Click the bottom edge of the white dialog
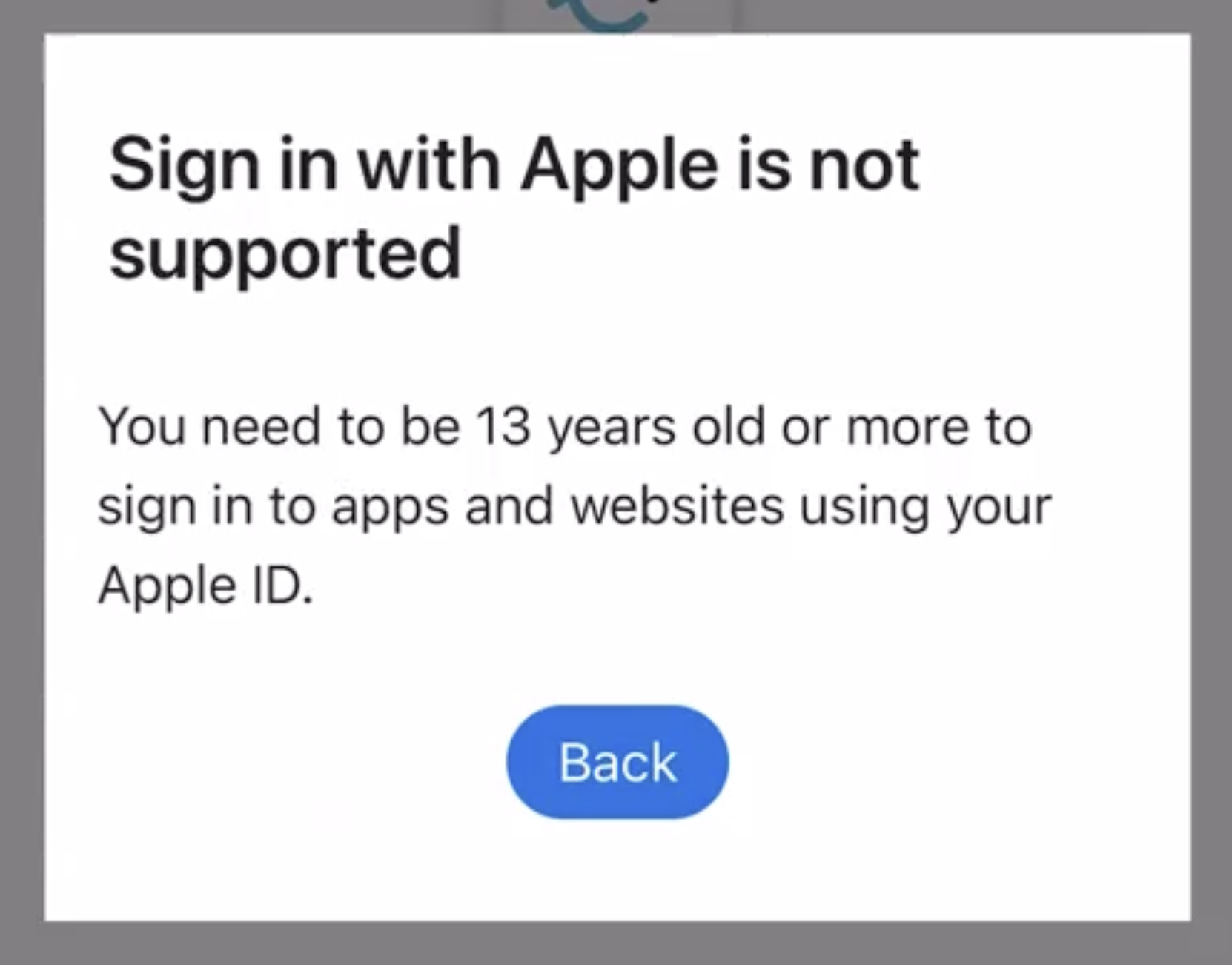The height and width of the screenshot is (965, 1232). [615, 919]
